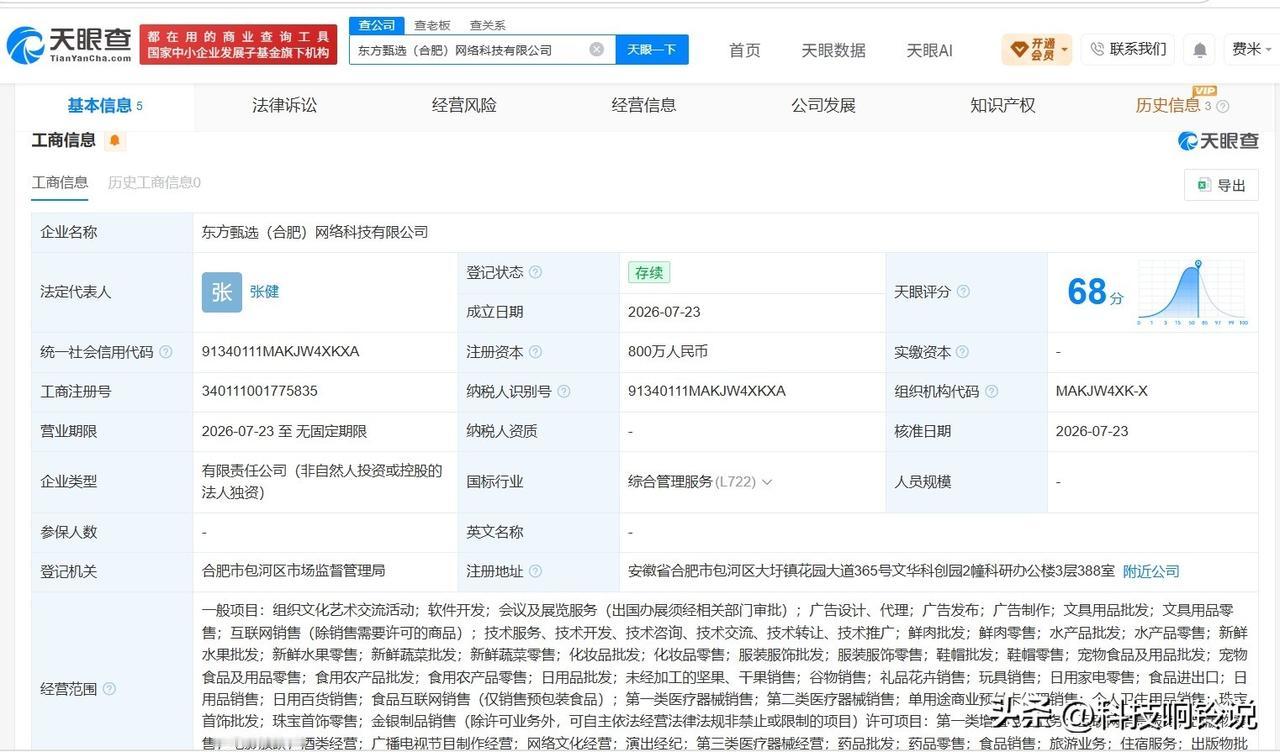
Task: Click the 天眼一下 search button
Action: point(652,49)
